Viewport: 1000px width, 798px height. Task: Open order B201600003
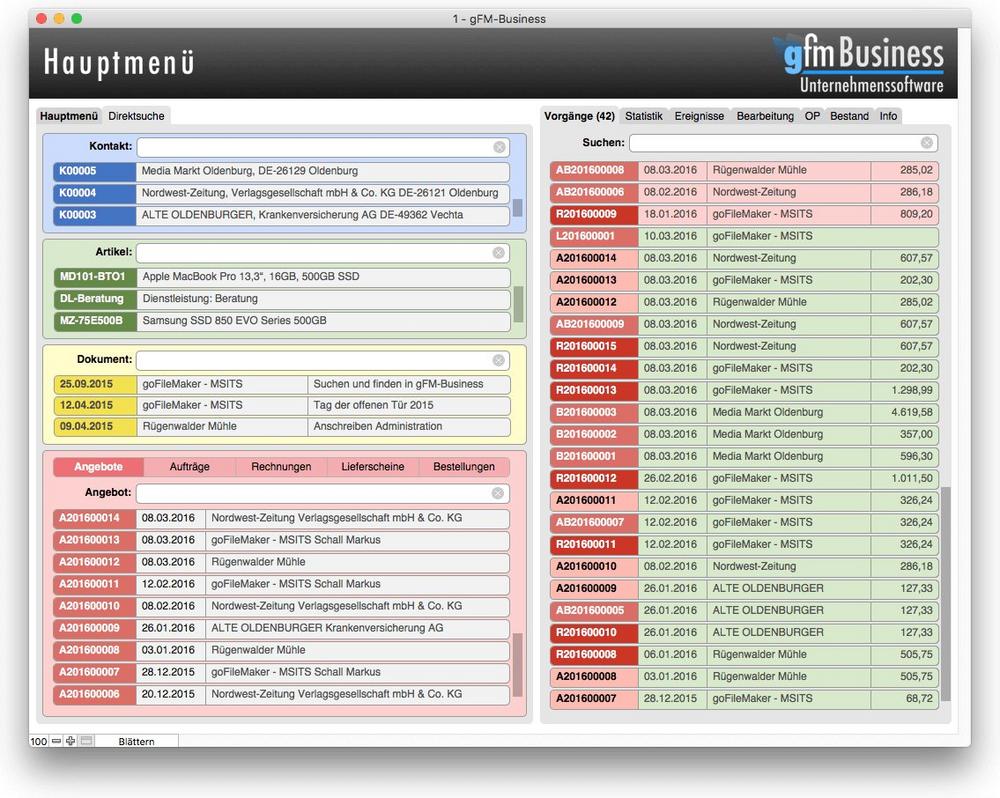(x=594, y=412)
